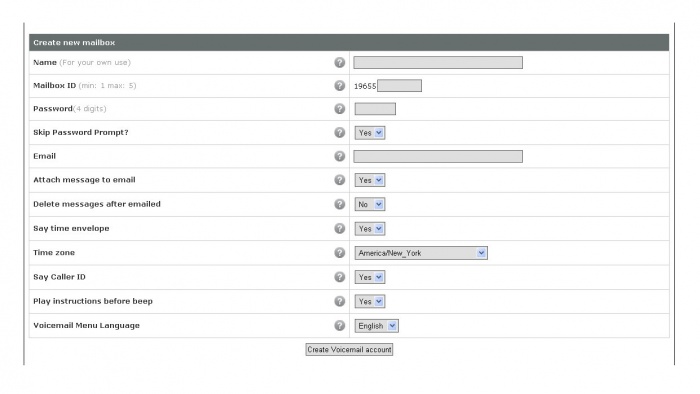
Task: Click help icon for Delete messages after emailed
Action: tap(340, 204)
